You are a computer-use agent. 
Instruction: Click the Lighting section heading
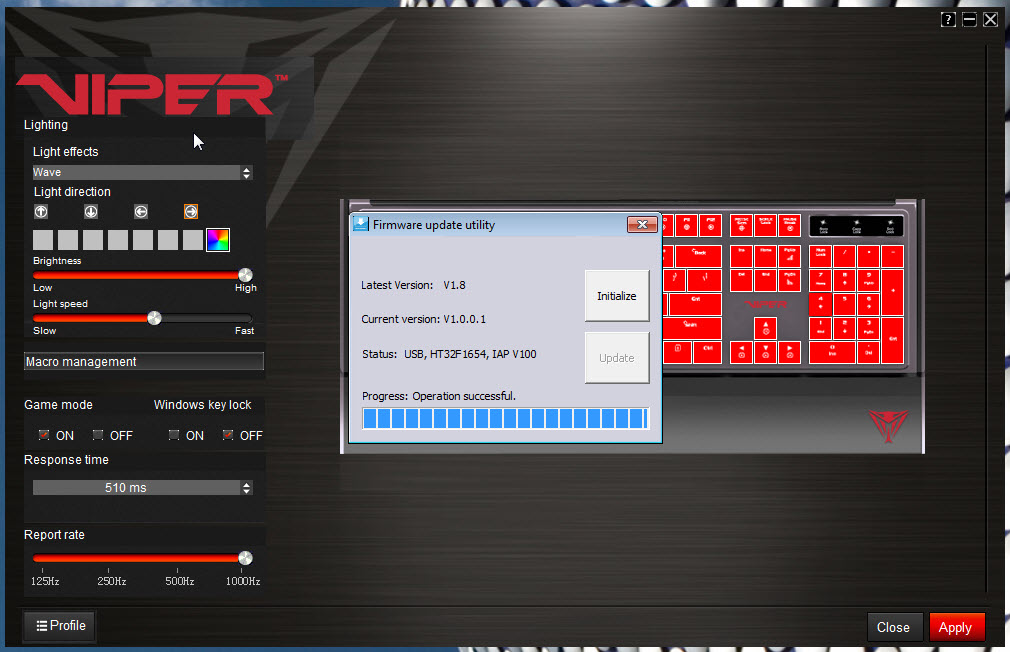pyautogui.click(x=46, y=124)
